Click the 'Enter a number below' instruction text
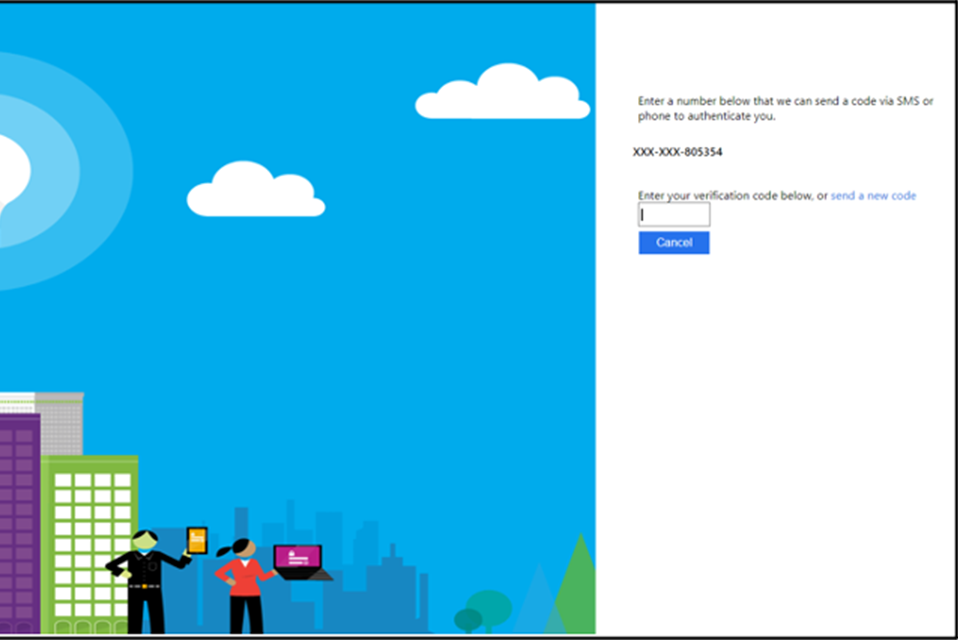The height and width of the screenshot is (640, 960). pos(785,108)
